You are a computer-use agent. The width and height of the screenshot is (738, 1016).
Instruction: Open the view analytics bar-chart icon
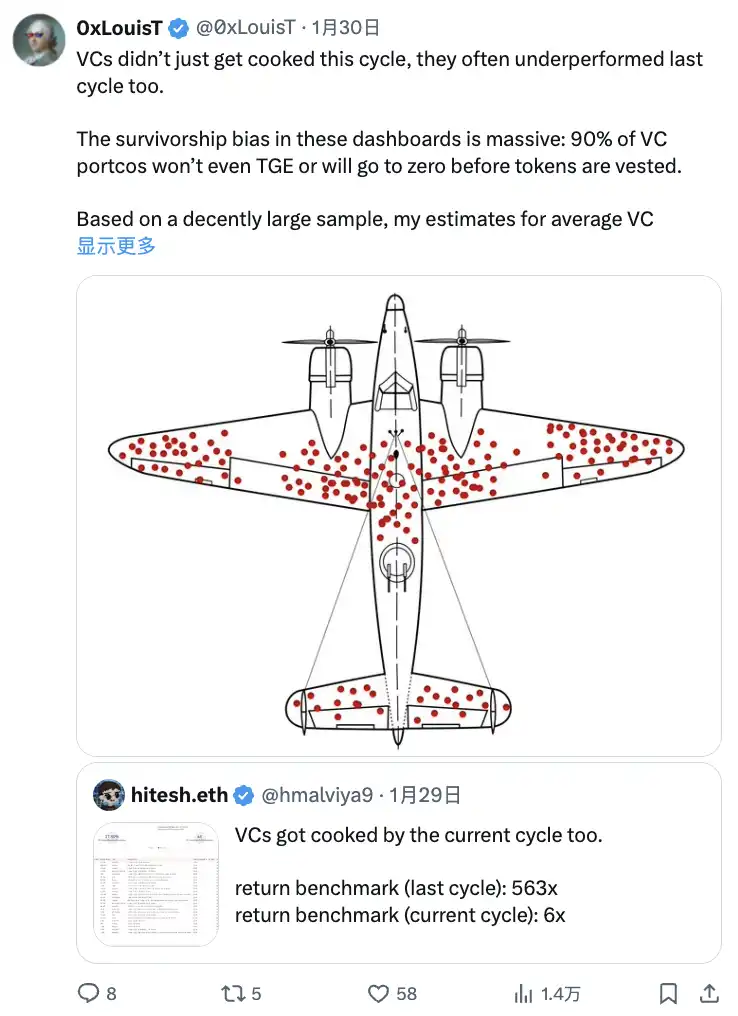523,993
